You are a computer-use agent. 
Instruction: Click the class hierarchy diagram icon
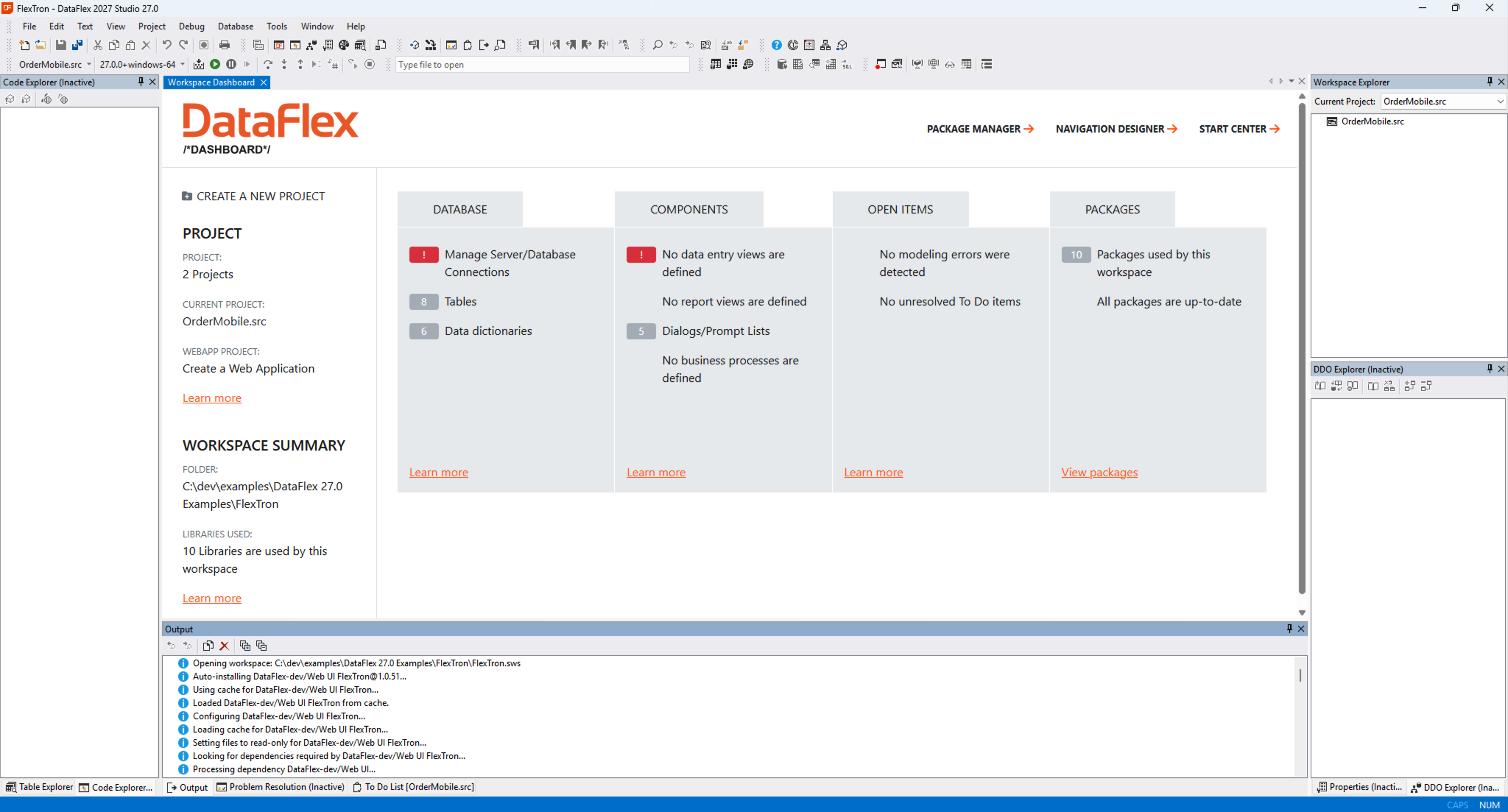(825, 45)
